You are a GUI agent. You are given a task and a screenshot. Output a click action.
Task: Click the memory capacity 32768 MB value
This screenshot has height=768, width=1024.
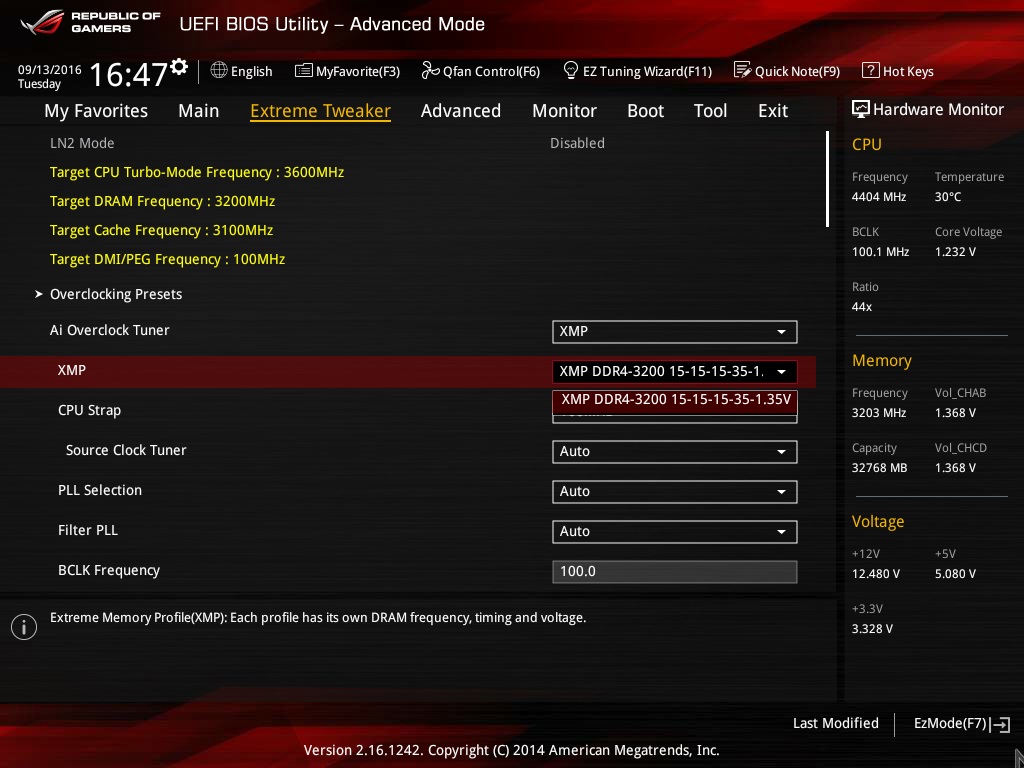click(880, 468)
